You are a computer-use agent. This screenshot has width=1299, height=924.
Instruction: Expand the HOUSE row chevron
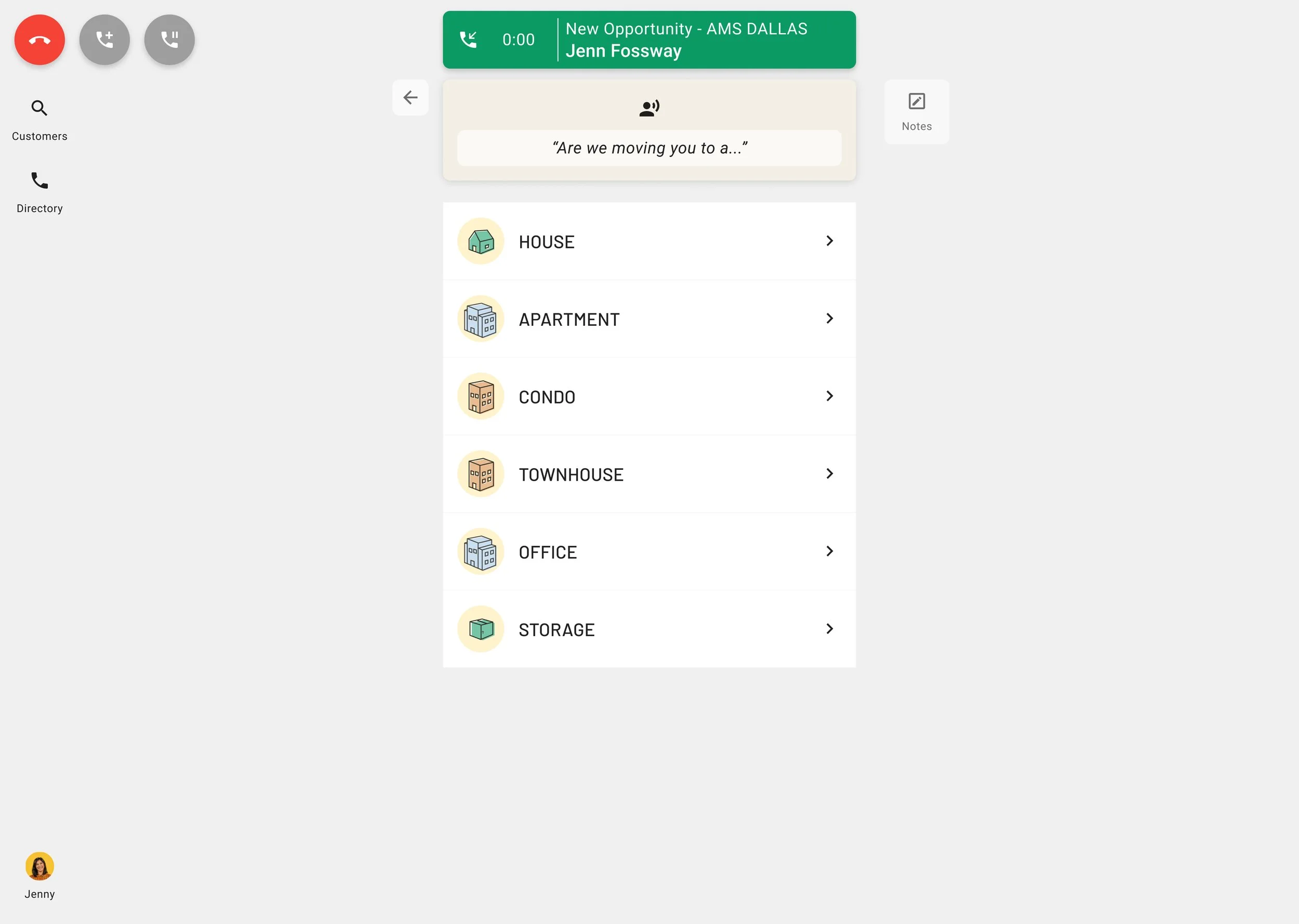tap(829, 241)
